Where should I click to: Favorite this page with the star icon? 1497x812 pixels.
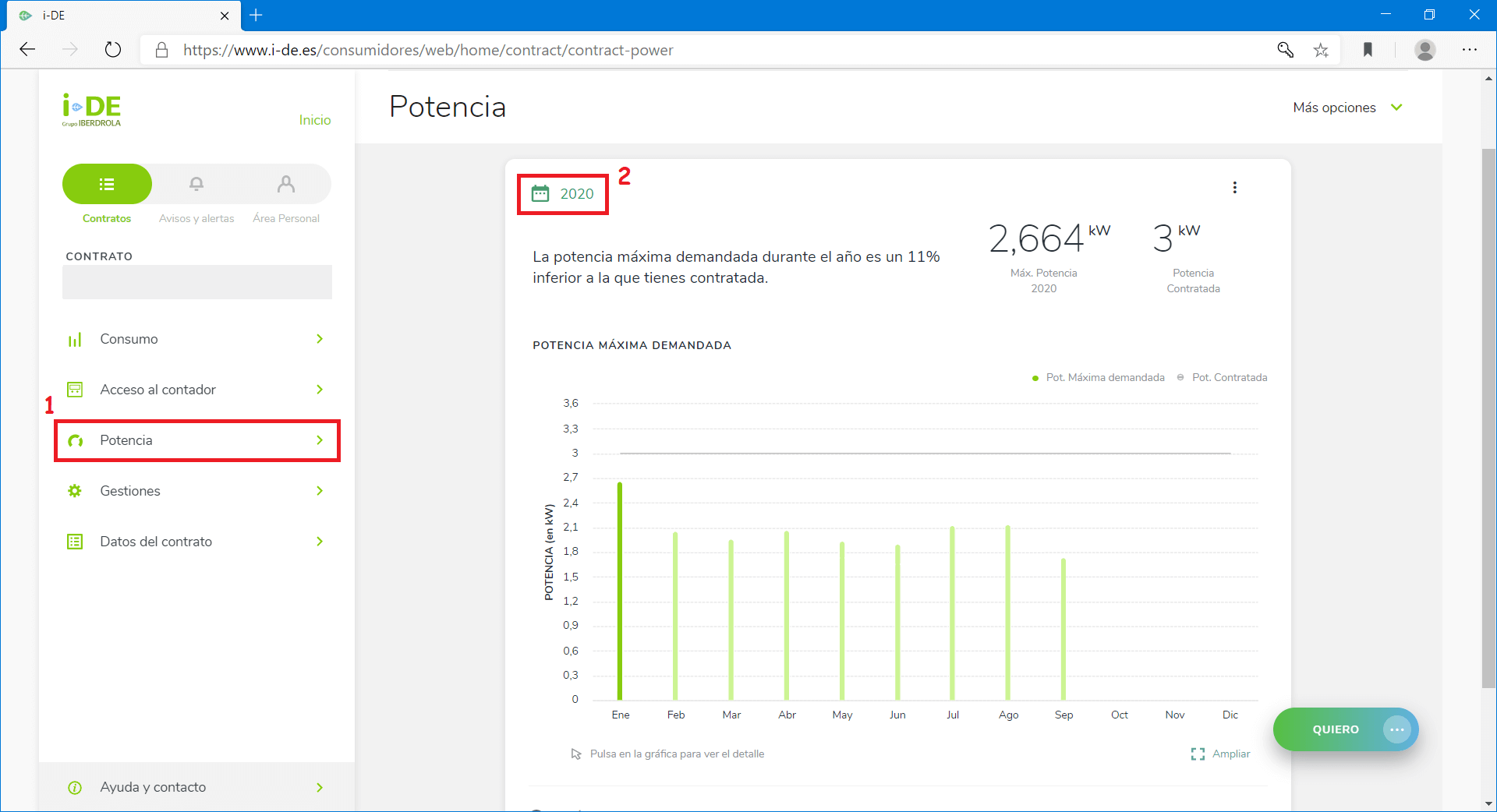[x=1321, y=50]
